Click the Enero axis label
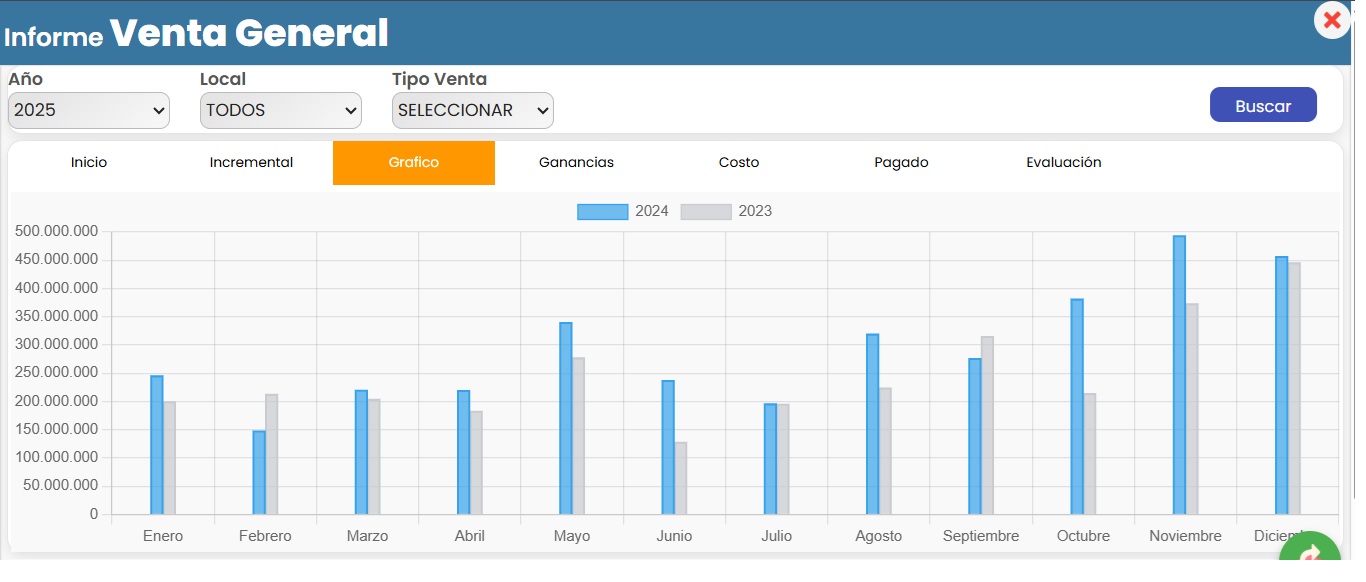This screenshot has height=582, width=1366. (x=163, y=536)
